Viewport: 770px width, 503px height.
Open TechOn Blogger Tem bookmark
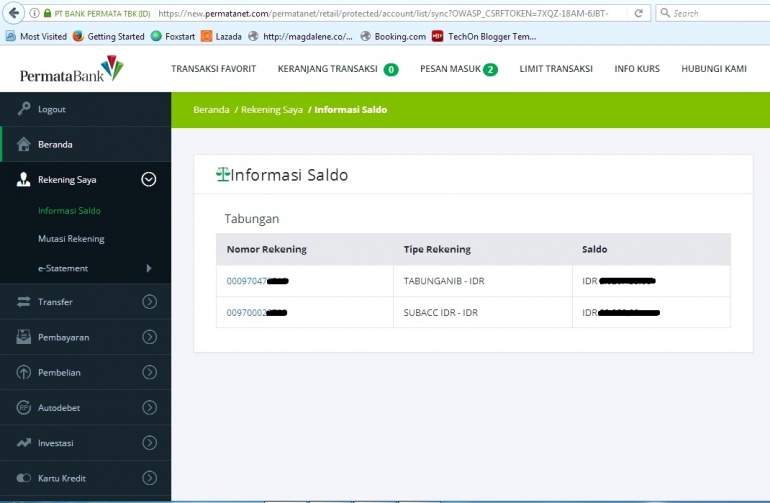484,36
